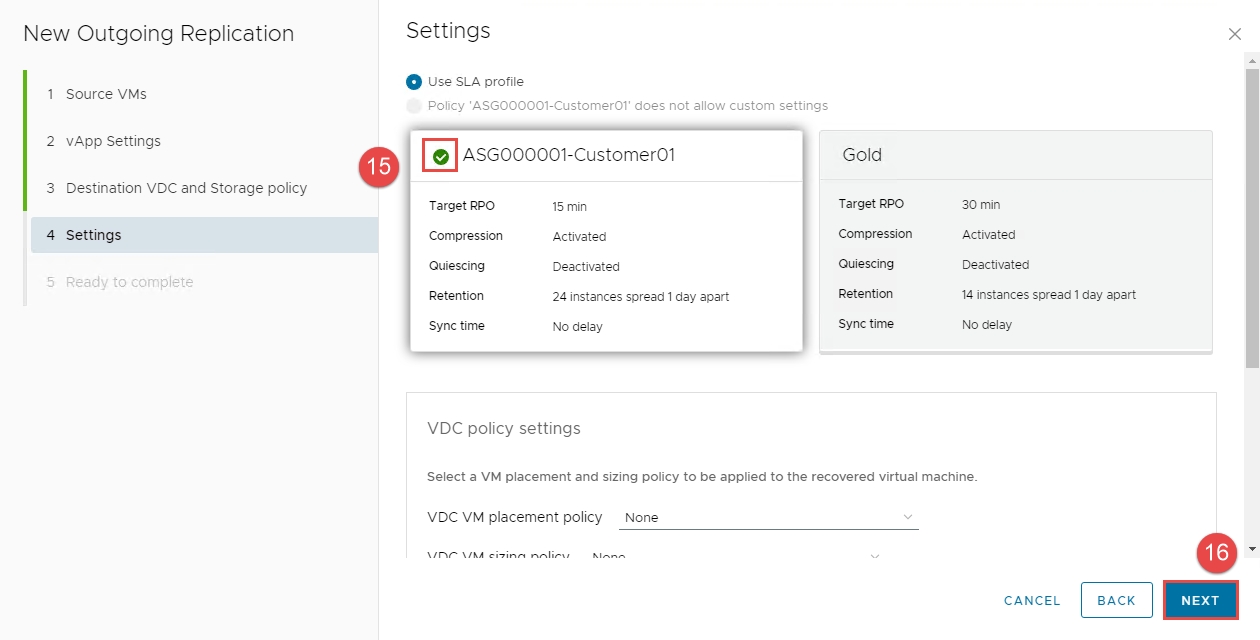This screenshot has width=1260, height=640.
Task: Click the green checkmark on ASG000001-Customer01 card
Action: coord(441,156)
